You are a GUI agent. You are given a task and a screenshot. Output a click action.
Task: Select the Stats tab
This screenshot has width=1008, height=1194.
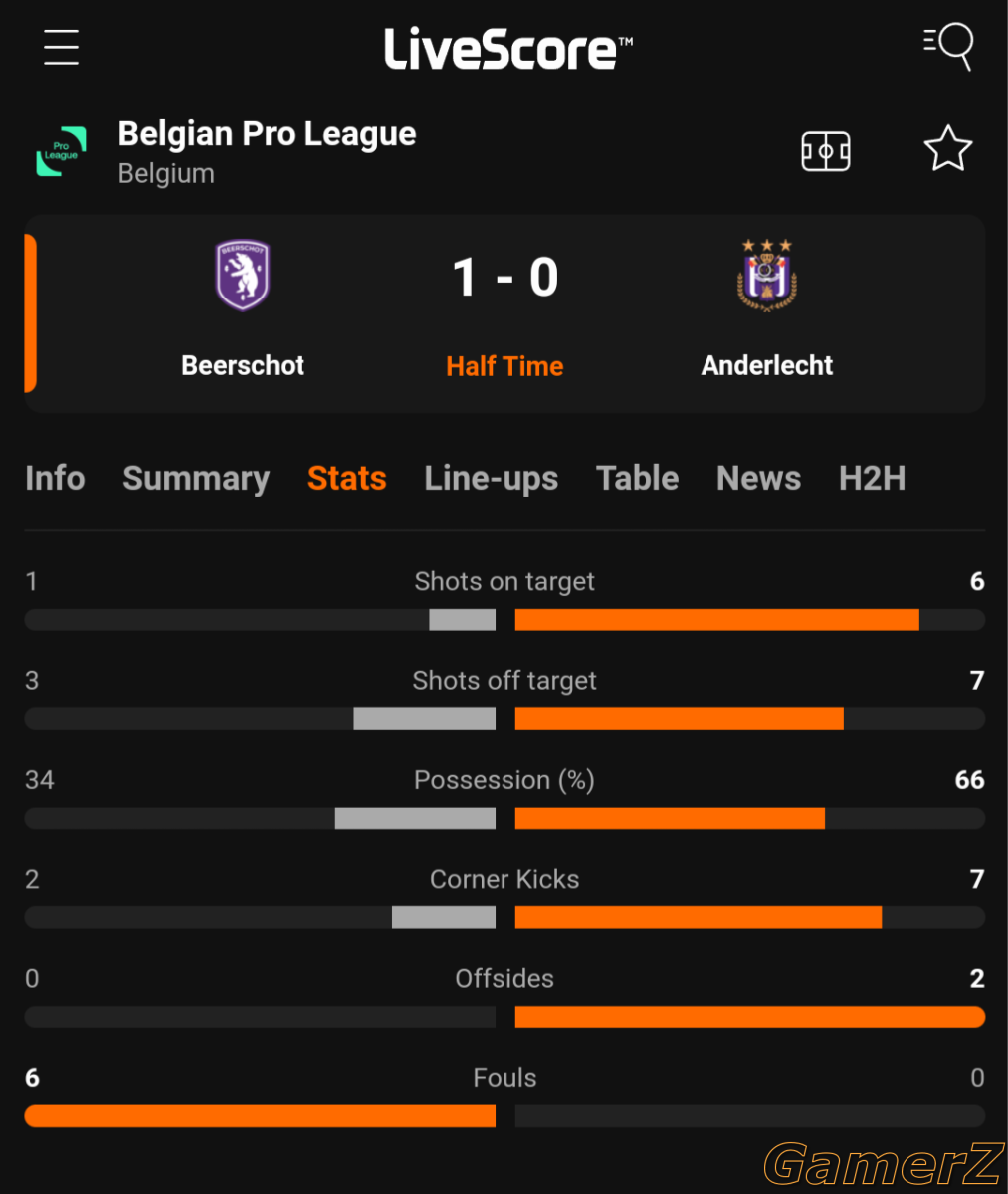coord(346,478)
